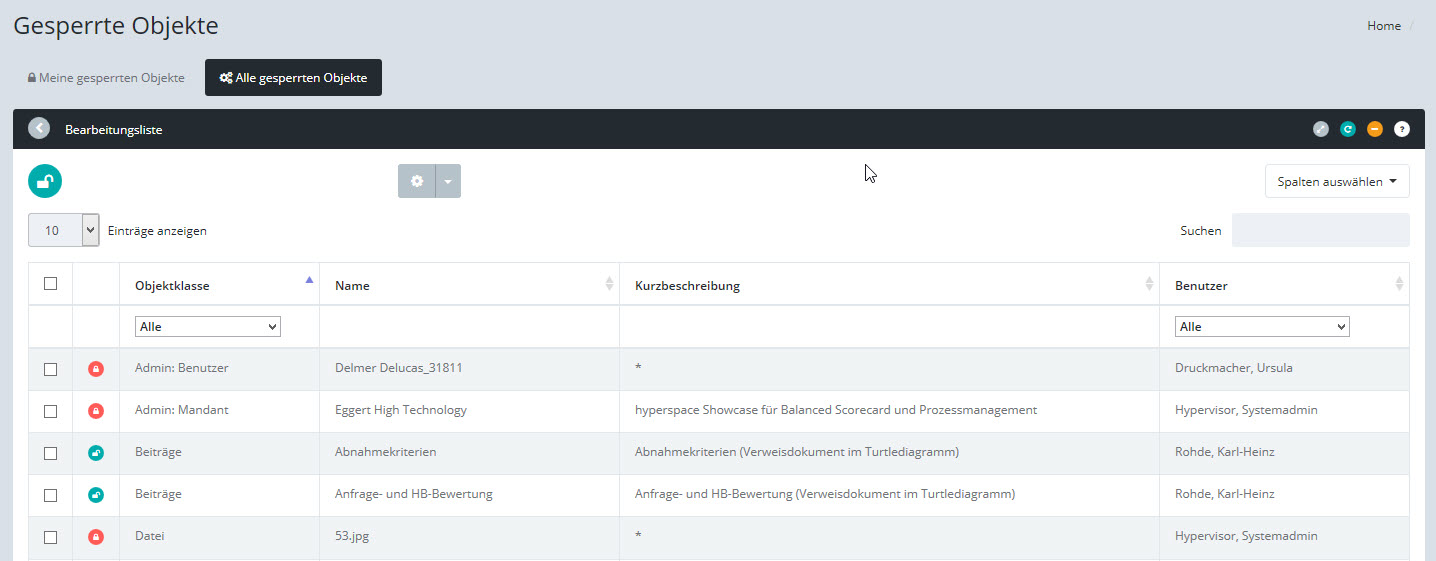
Task: Select the Alle gesperrten Objekte tab
Action: tap(293, 78)
